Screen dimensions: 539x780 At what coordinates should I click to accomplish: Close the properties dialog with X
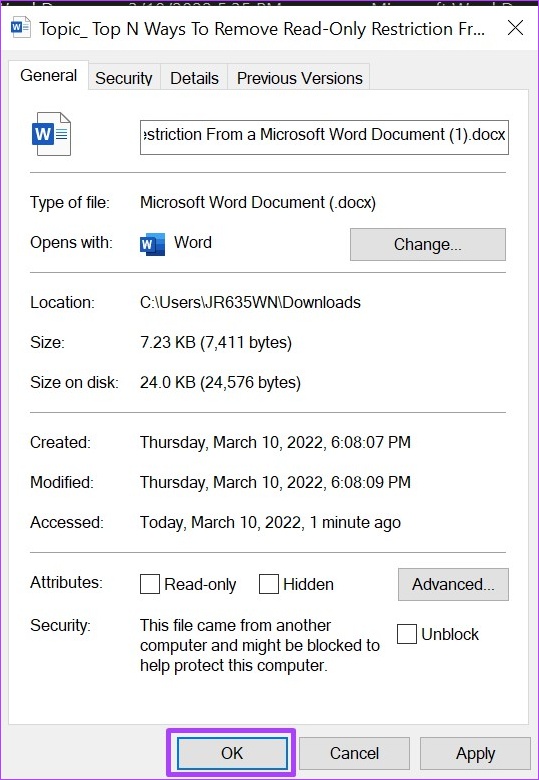pos(515,28)
